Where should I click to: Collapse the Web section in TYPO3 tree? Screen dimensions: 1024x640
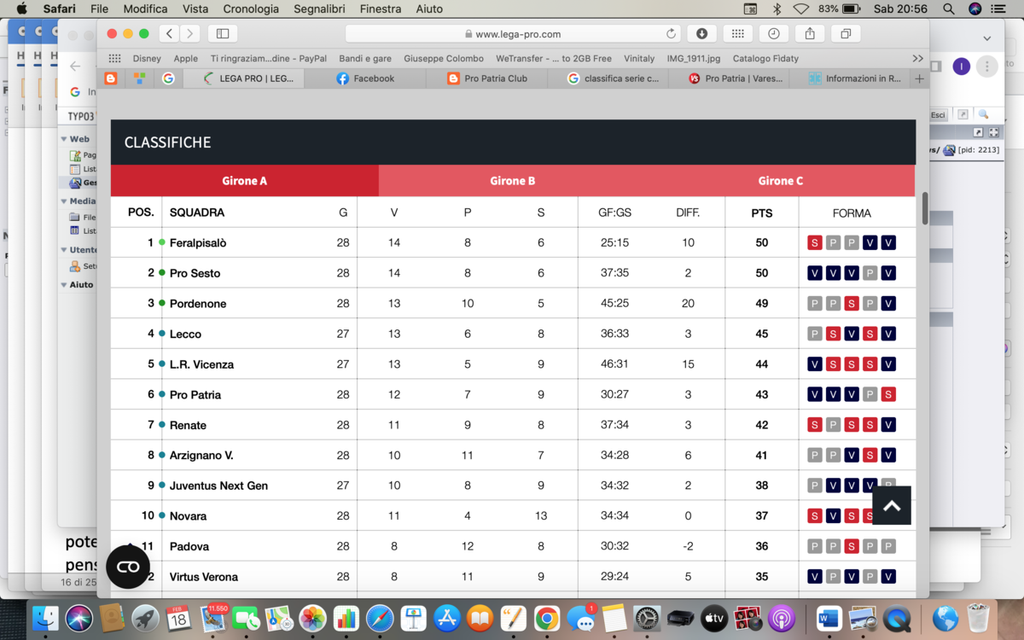coord(64,139)
